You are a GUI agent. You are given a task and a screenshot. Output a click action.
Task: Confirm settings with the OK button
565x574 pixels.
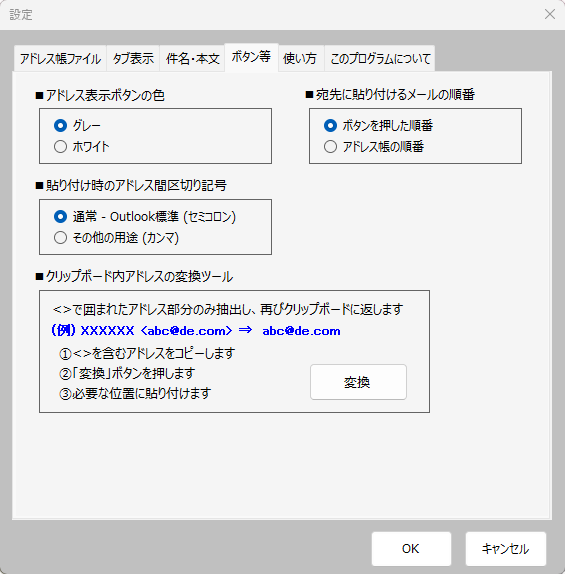pyautogui.click(x=411, y=549)
